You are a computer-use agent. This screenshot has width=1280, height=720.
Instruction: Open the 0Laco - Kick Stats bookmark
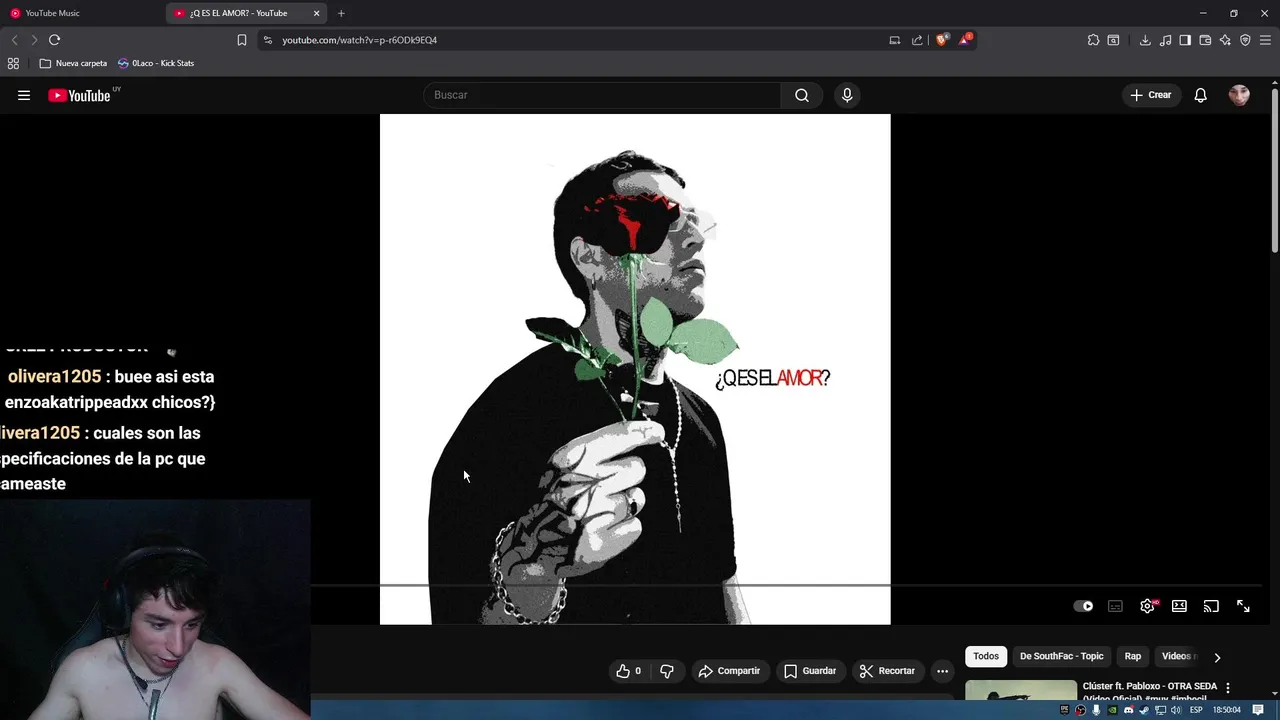click(x=156, y=63)
